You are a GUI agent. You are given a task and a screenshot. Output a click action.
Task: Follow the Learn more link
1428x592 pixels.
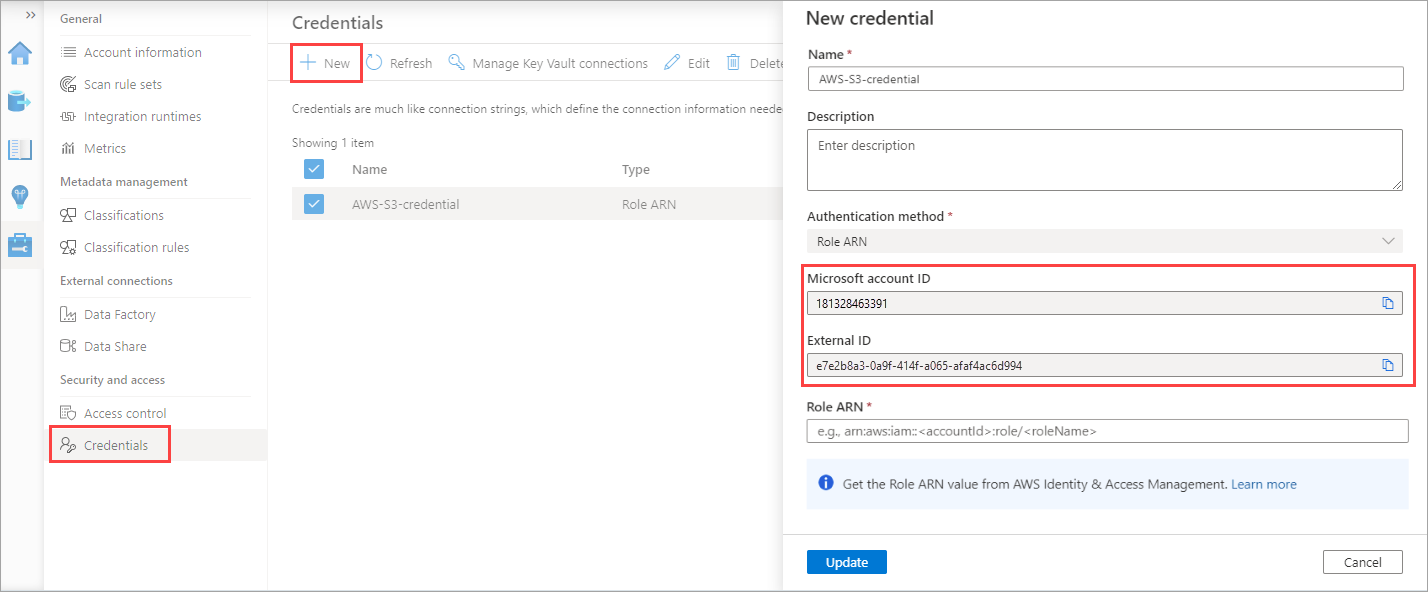point(1263,484)
